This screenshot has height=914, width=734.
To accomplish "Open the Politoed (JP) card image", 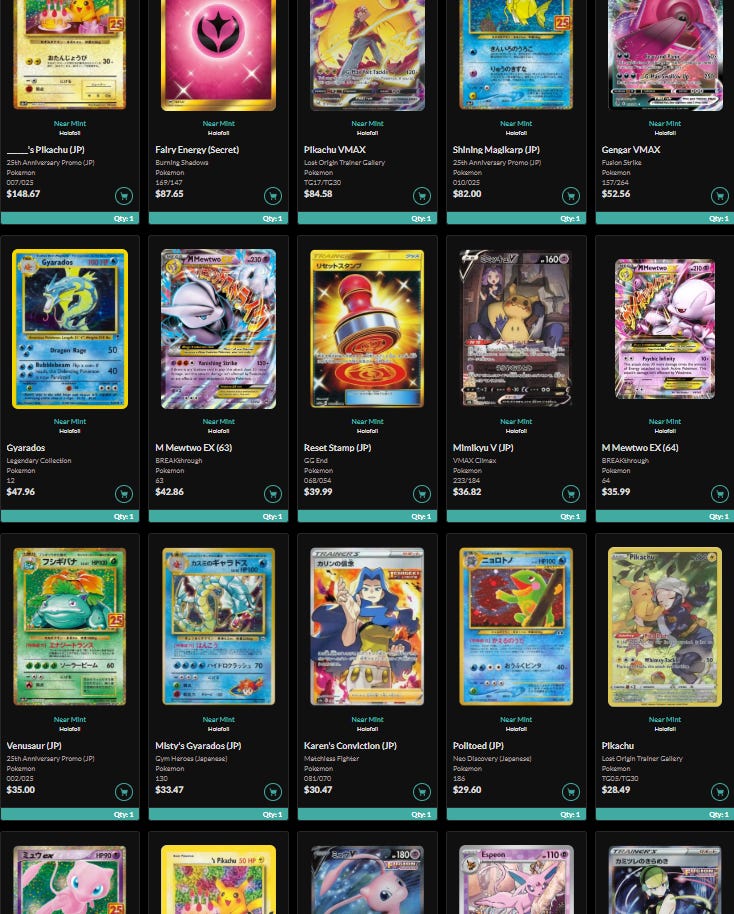I will pyautogui.click(x=516, y=627).
